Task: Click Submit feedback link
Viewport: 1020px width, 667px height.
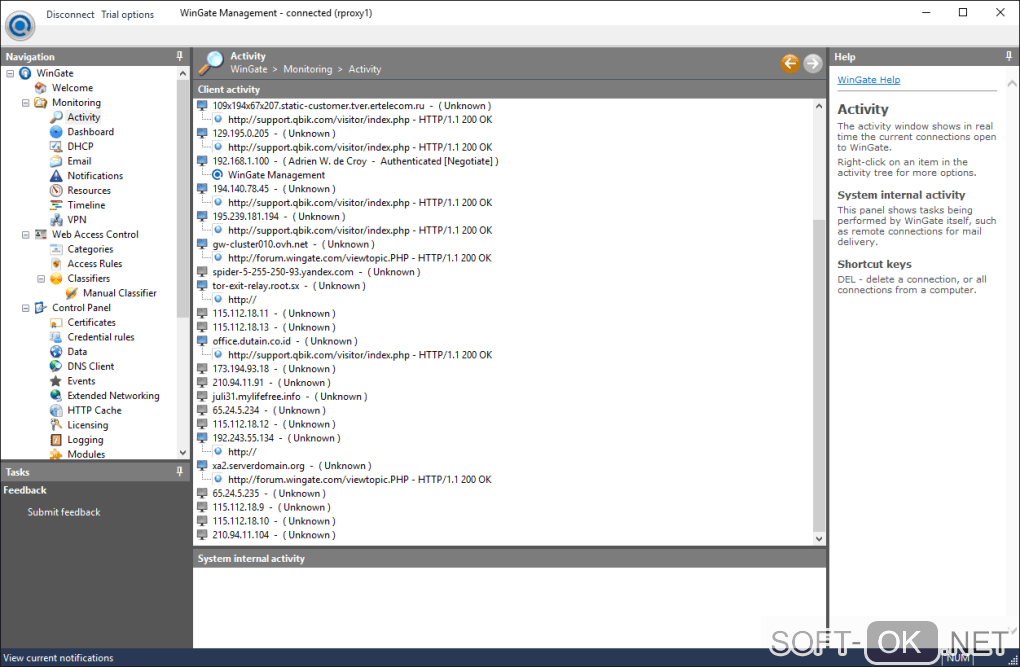Action: coord(64,512)
